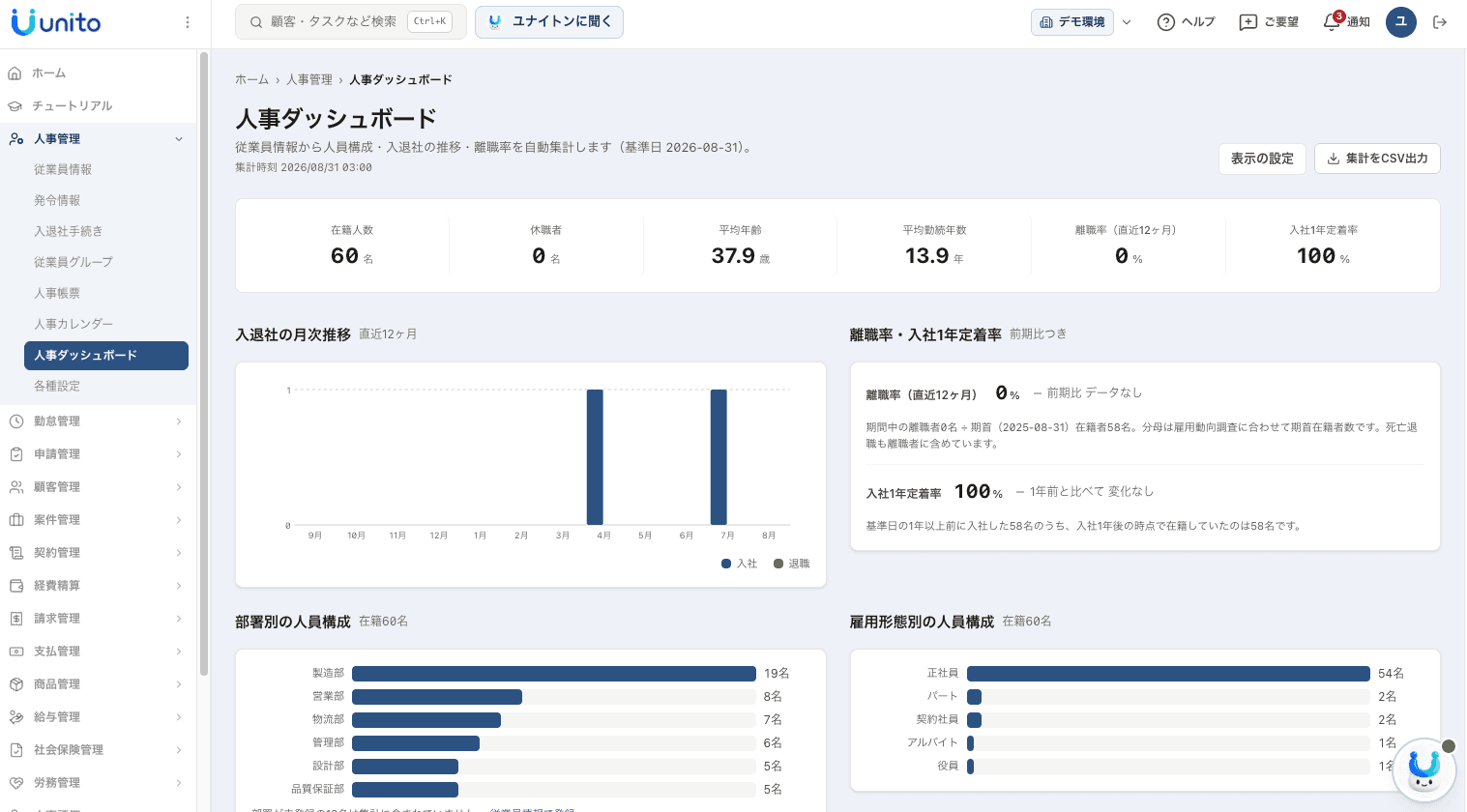Viewport: 1467px width, 812px height.
Task: Click the ユナイトンに聞く button
Action: [x=549, y=22]
